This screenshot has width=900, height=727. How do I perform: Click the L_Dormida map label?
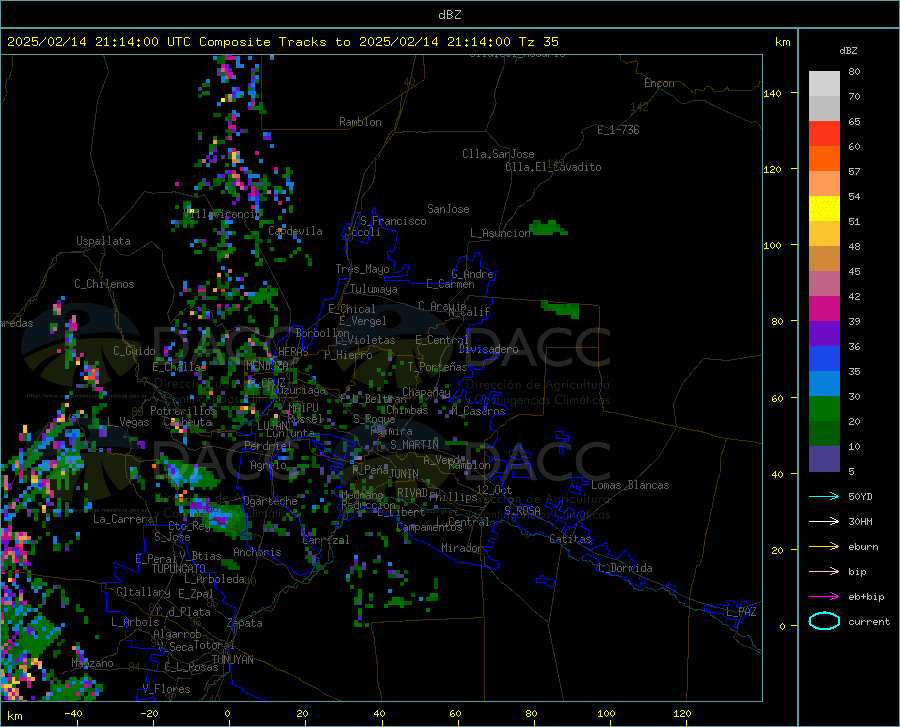pyautogui.click(x=624, y=568)
